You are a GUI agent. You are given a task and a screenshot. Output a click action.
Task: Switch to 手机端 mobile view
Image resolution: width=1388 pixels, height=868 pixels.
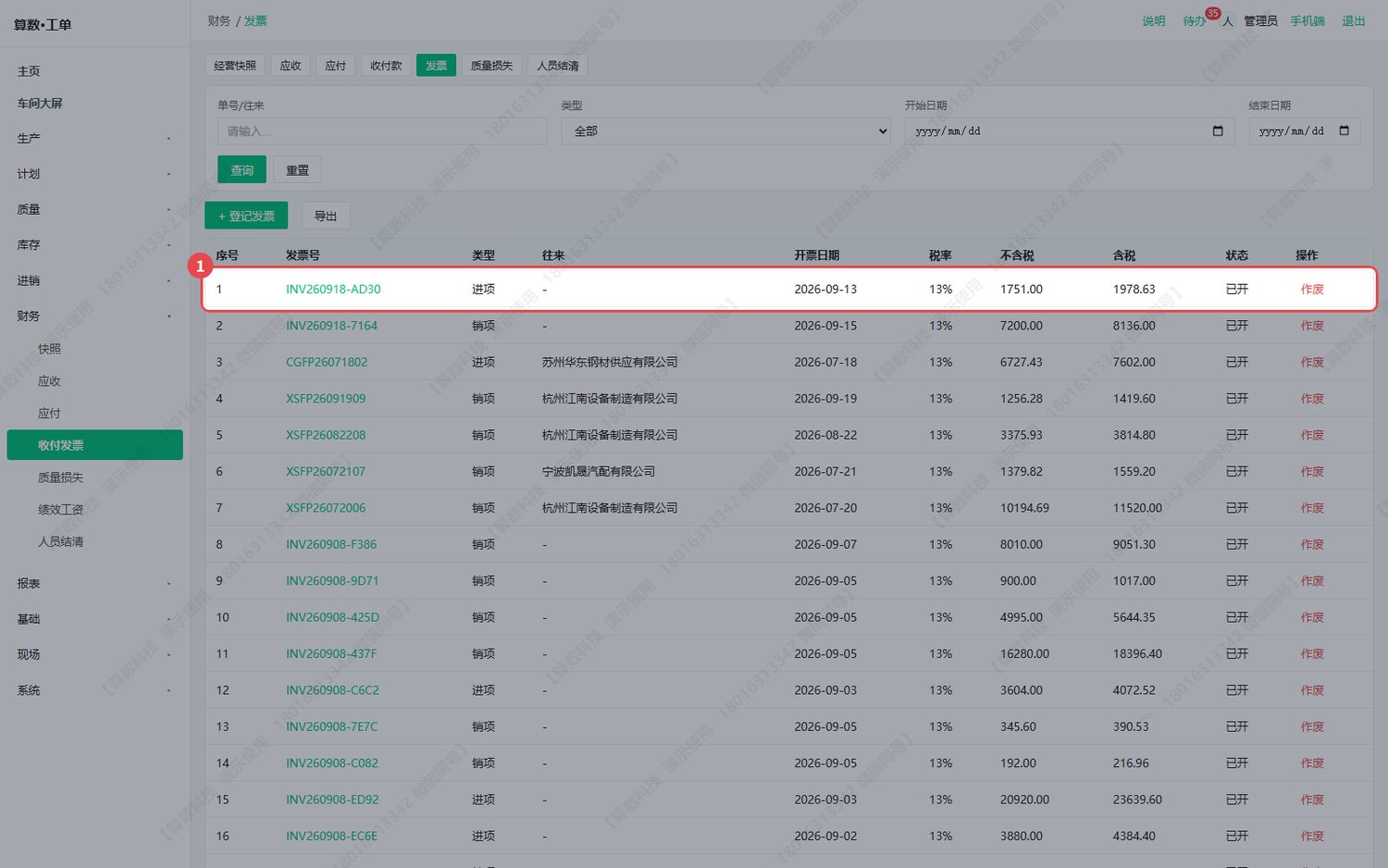[x=1307, y=21]
